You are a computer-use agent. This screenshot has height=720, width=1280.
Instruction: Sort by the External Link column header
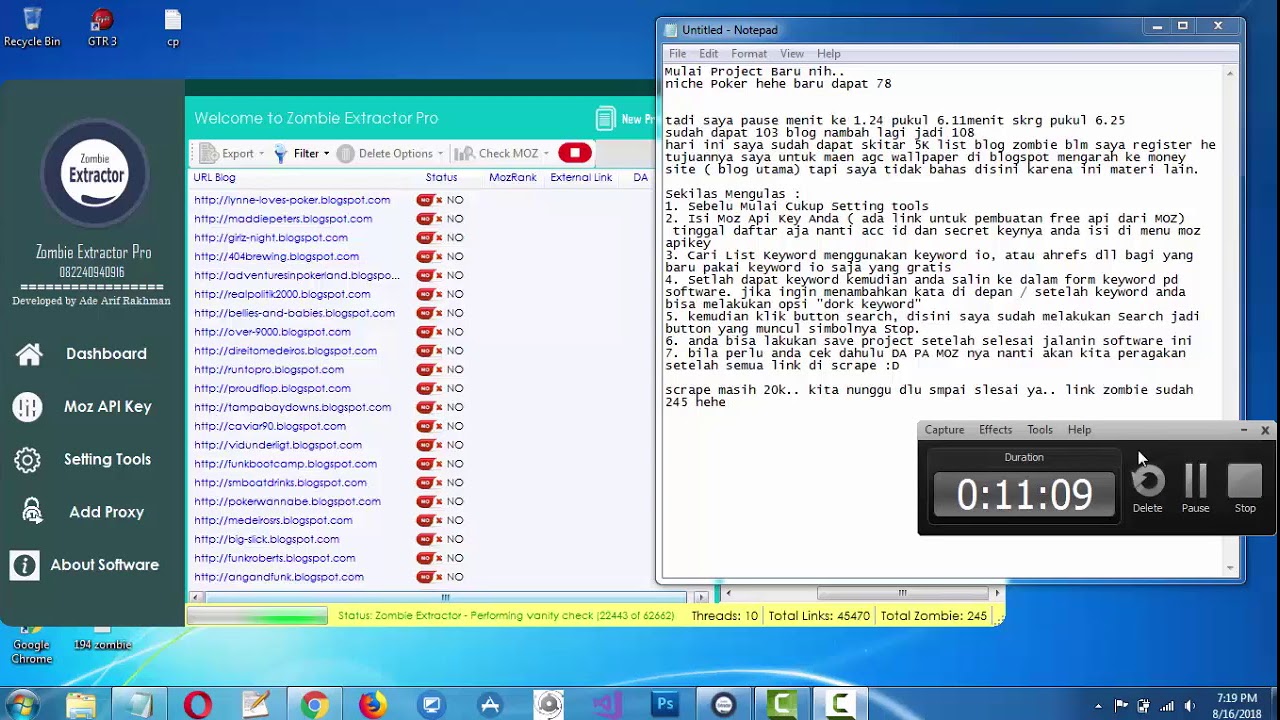[x=581, y=178]
